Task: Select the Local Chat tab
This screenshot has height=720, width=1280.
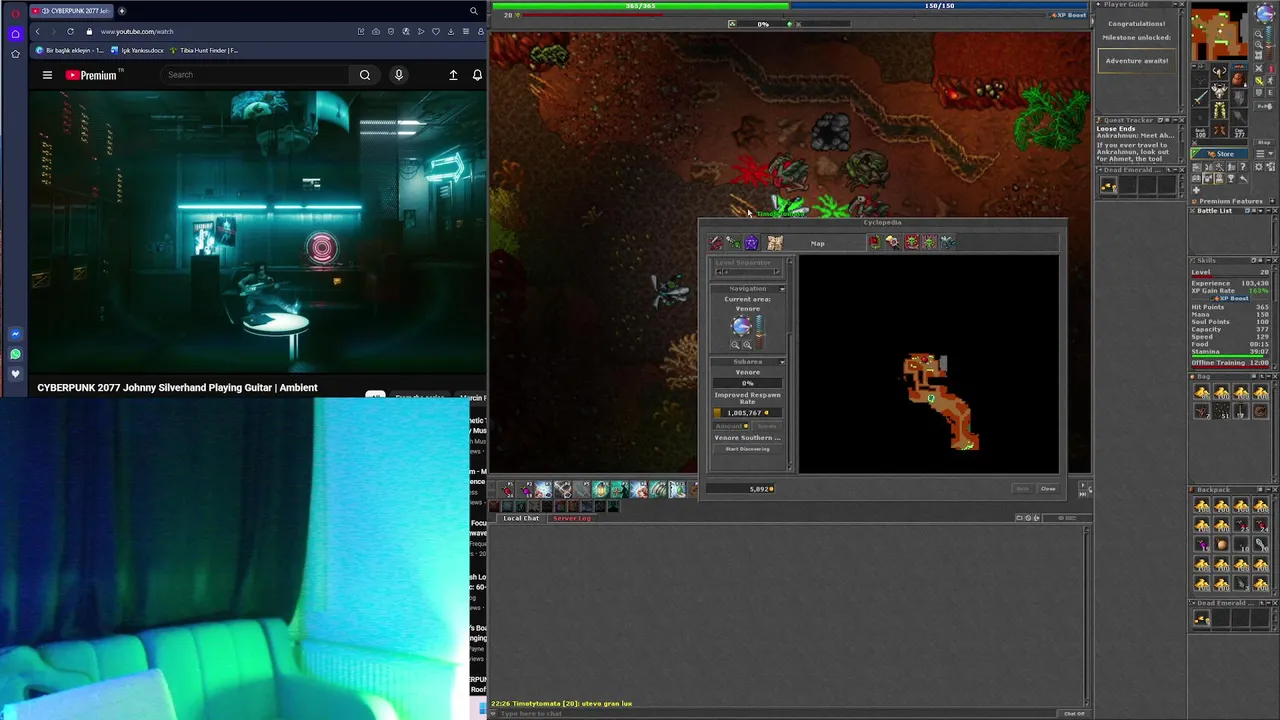Action: [x=521, y=518]
